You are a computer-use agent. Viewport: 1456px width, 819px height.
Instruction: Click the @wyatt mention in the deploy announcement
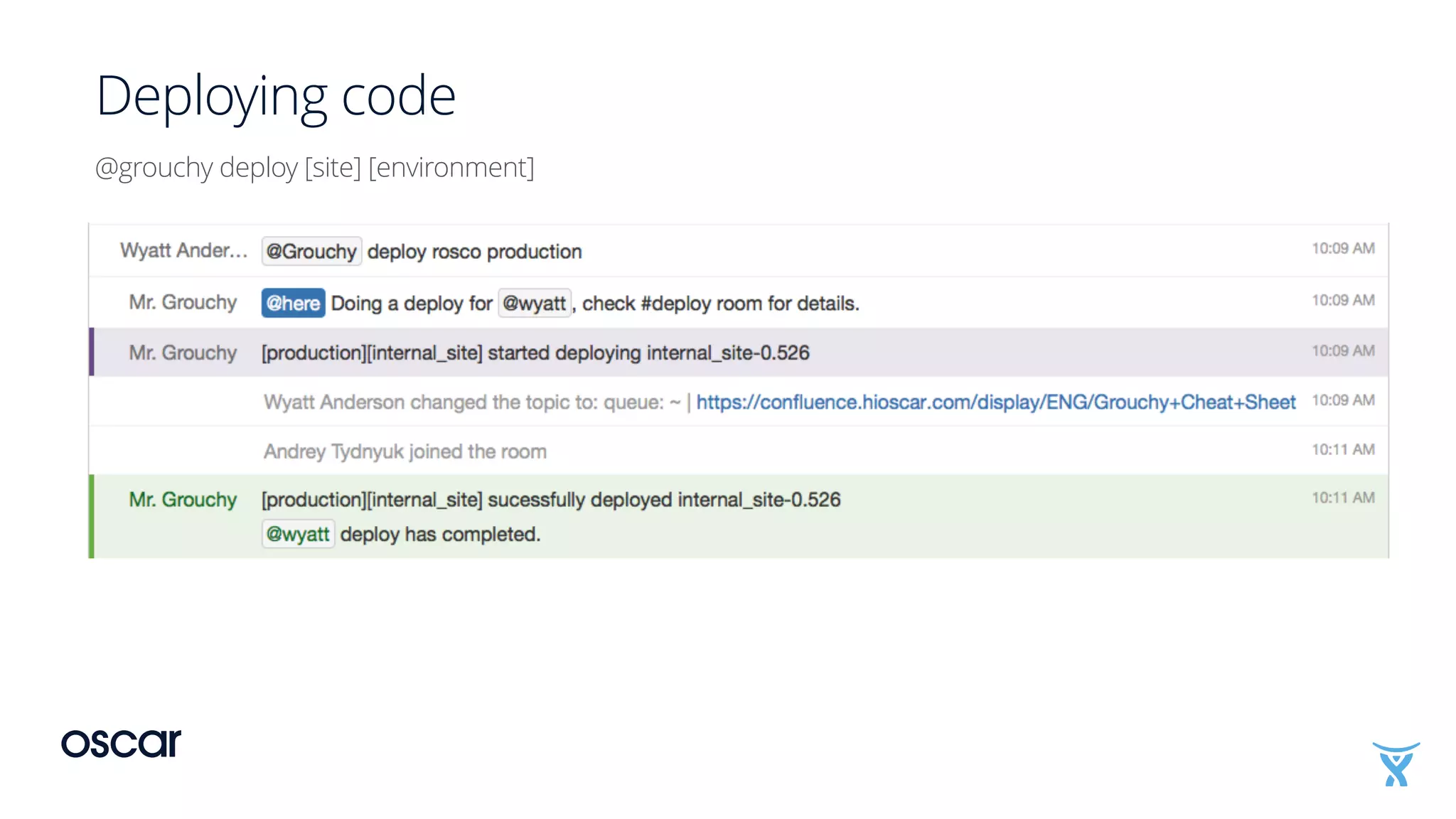click(534, 303)
